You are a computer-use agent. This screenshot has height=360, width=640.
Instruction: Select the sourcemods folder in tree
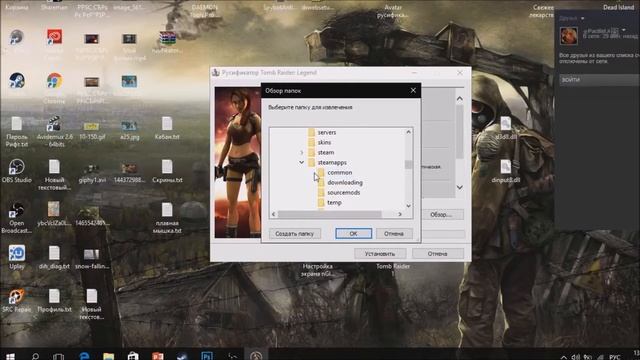[339, 193]
